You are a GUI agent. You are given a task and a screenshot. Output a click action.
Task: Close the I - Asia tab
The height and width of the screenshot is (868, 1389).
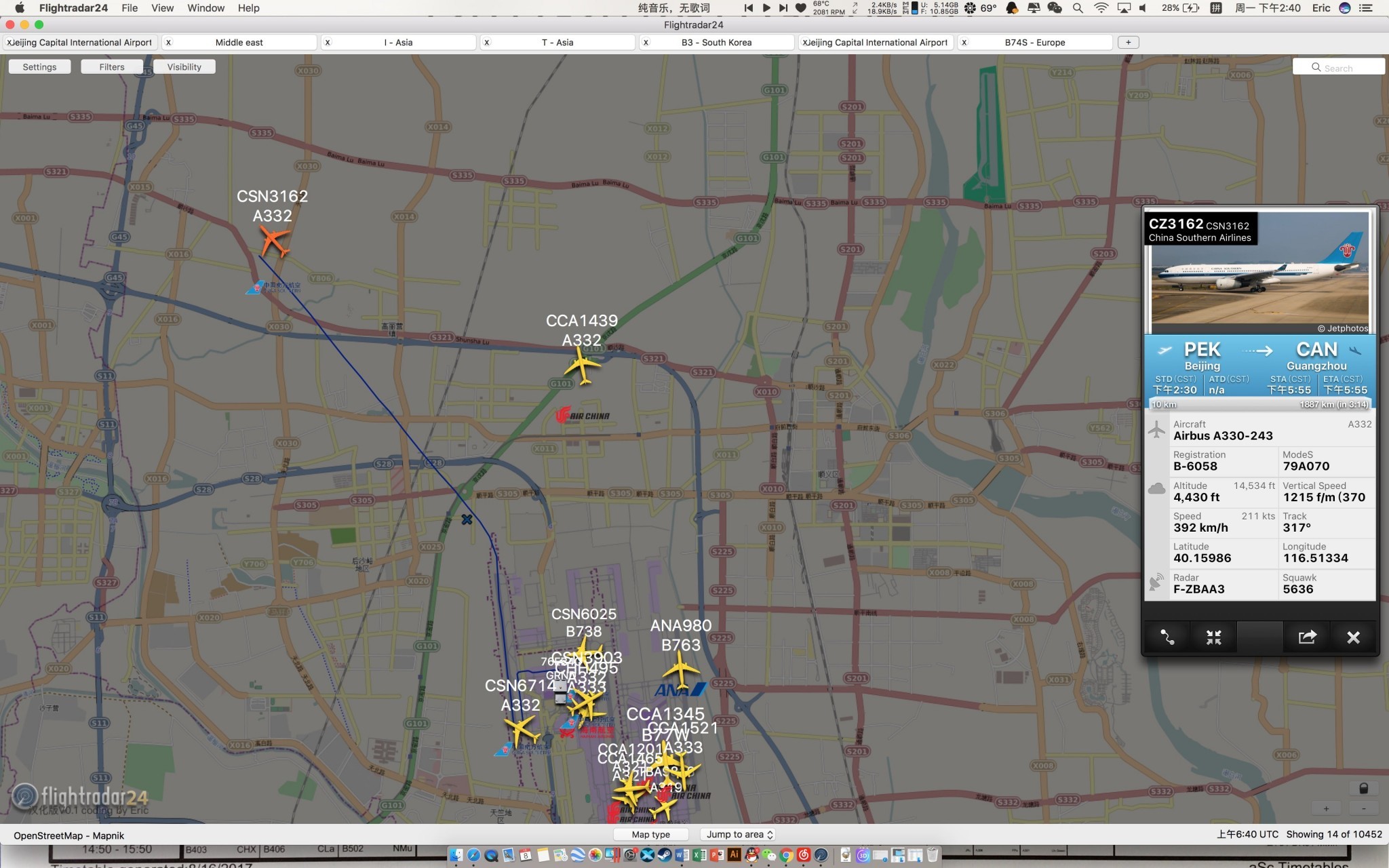pyautogui.click(x=328, y=42)
